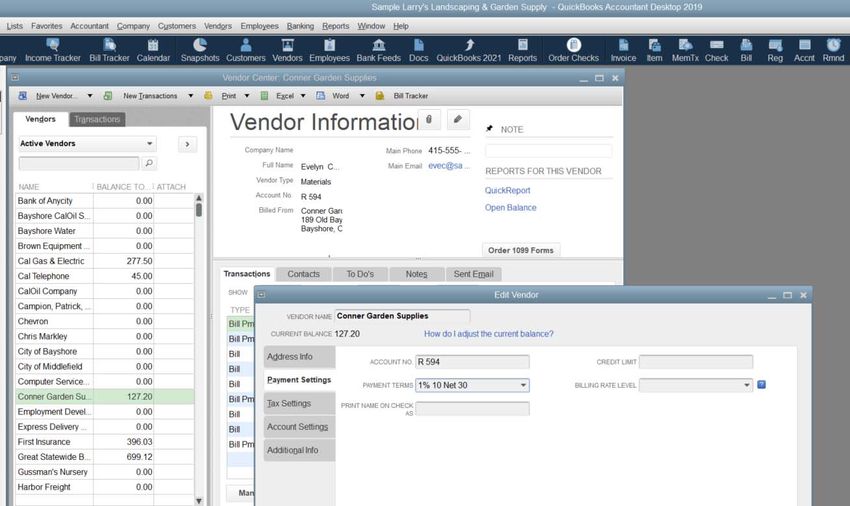
Task: Click in the vendor search field
Action: [79, 163]
